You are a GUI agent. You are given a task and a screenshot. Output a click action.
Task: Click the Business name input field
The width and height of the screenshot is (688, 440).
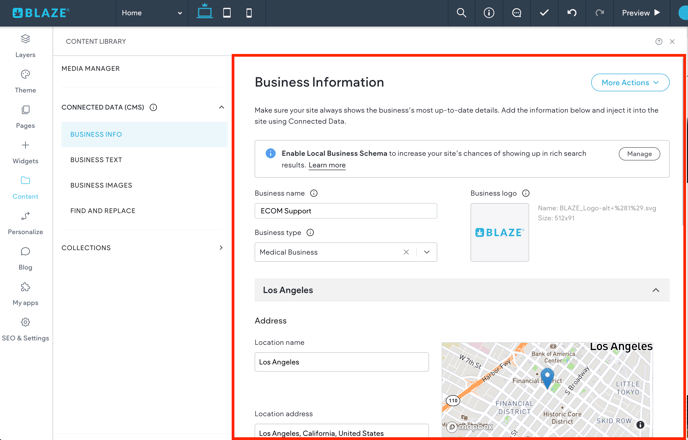[x=345, y=211]
